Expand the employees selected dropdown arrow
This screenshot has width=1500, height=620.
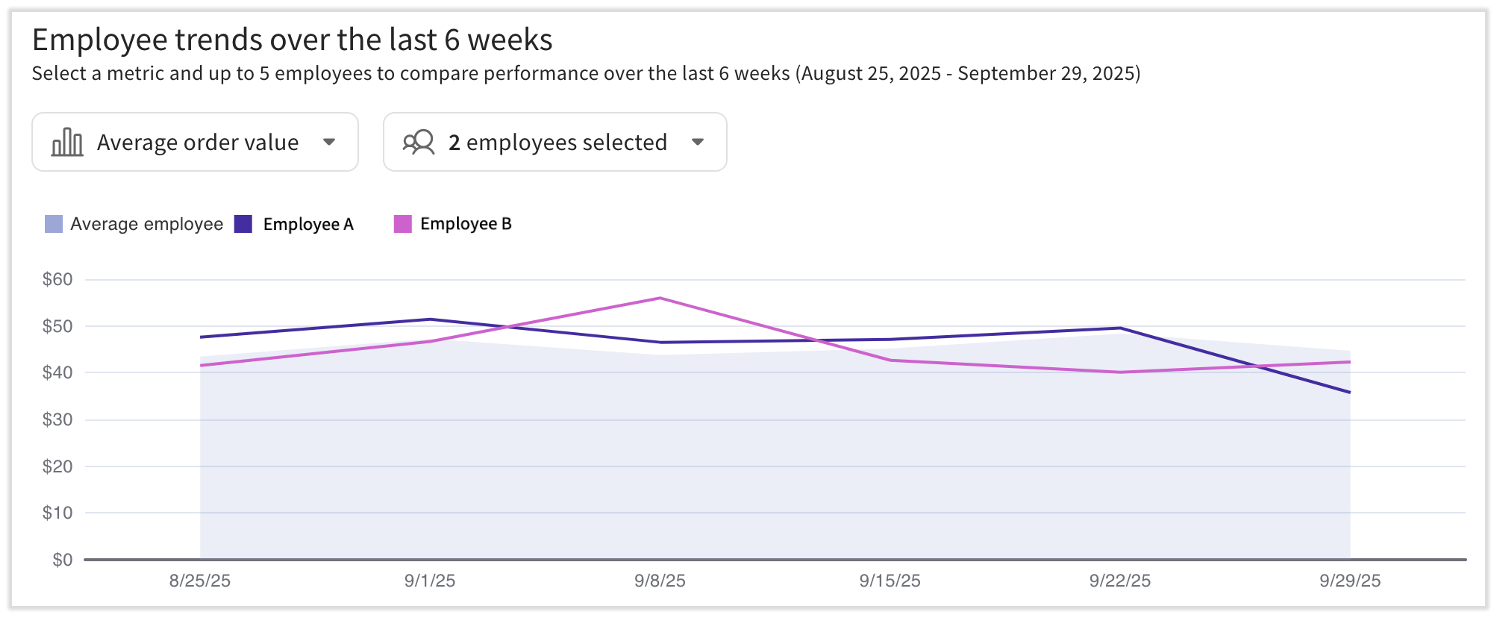(x=698, y=142)
